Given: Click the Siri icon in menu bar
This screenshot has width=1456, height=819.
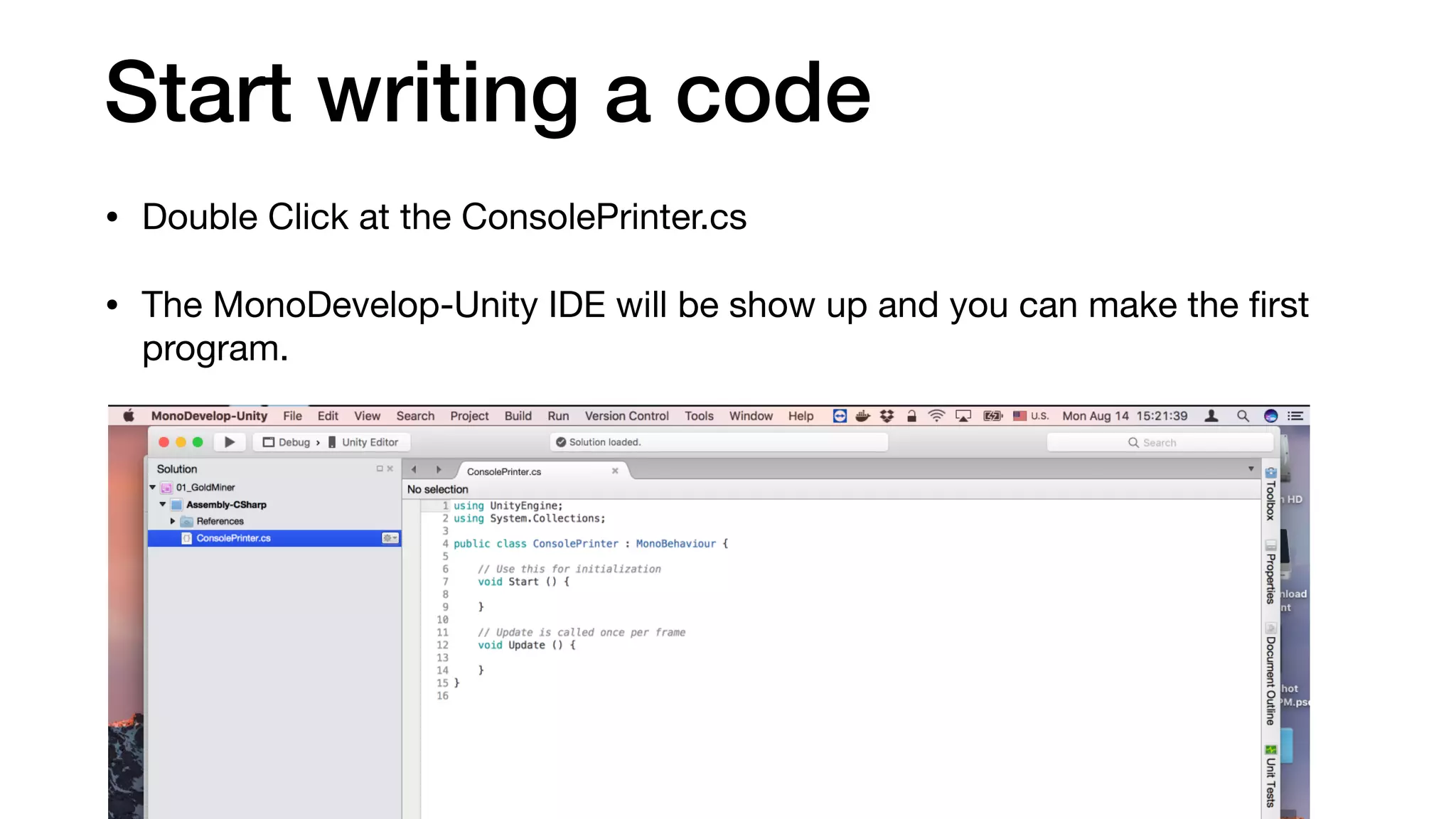Looking at the screenshot, I should tap(1271, 416).
